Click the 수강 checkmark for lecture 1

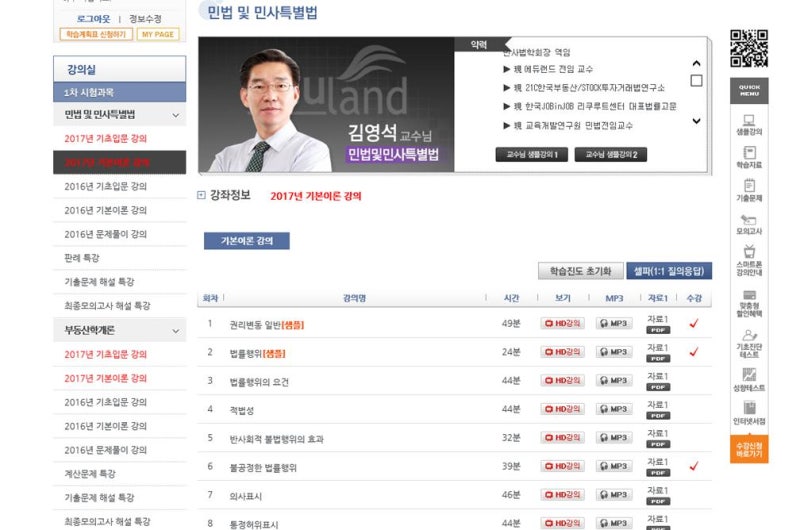pos(694,323)
